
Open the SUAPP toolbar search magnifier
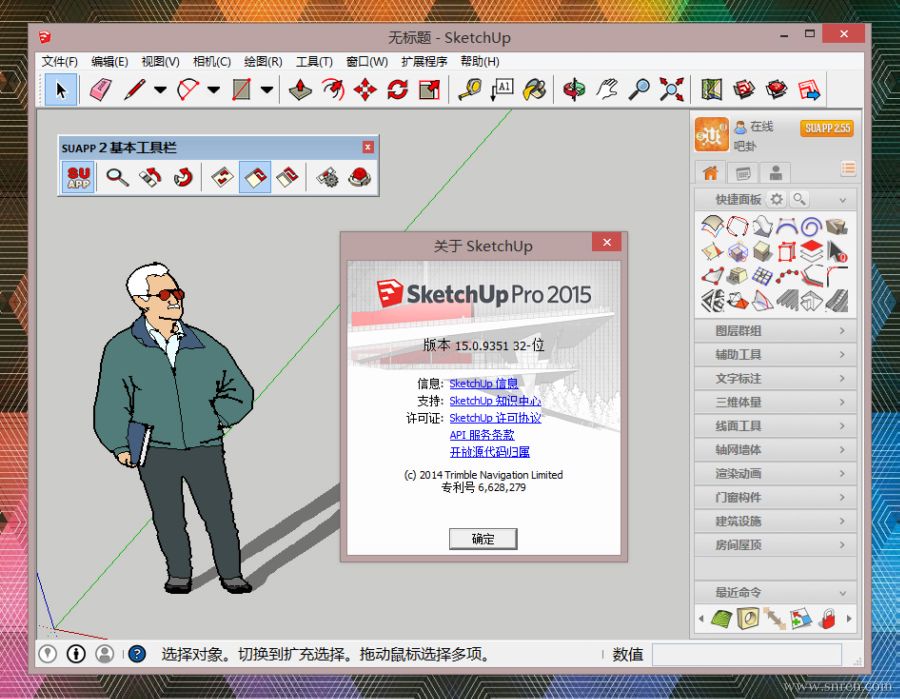click(117, 177)
